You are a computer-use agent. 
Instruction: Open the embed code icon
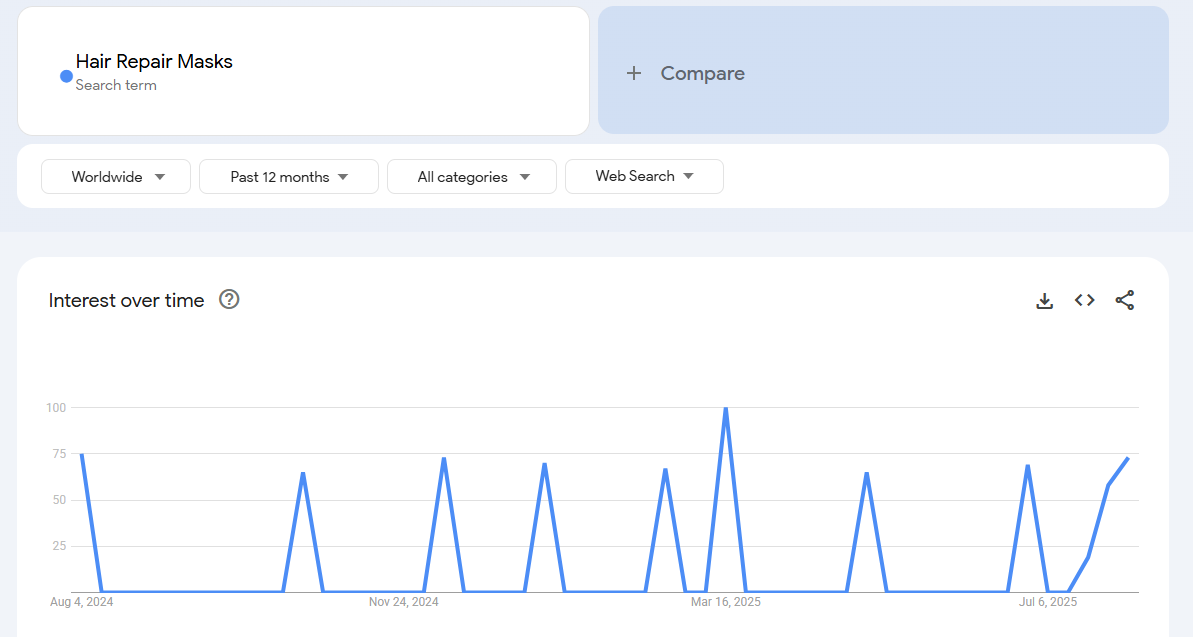[x=1084, y=300]
